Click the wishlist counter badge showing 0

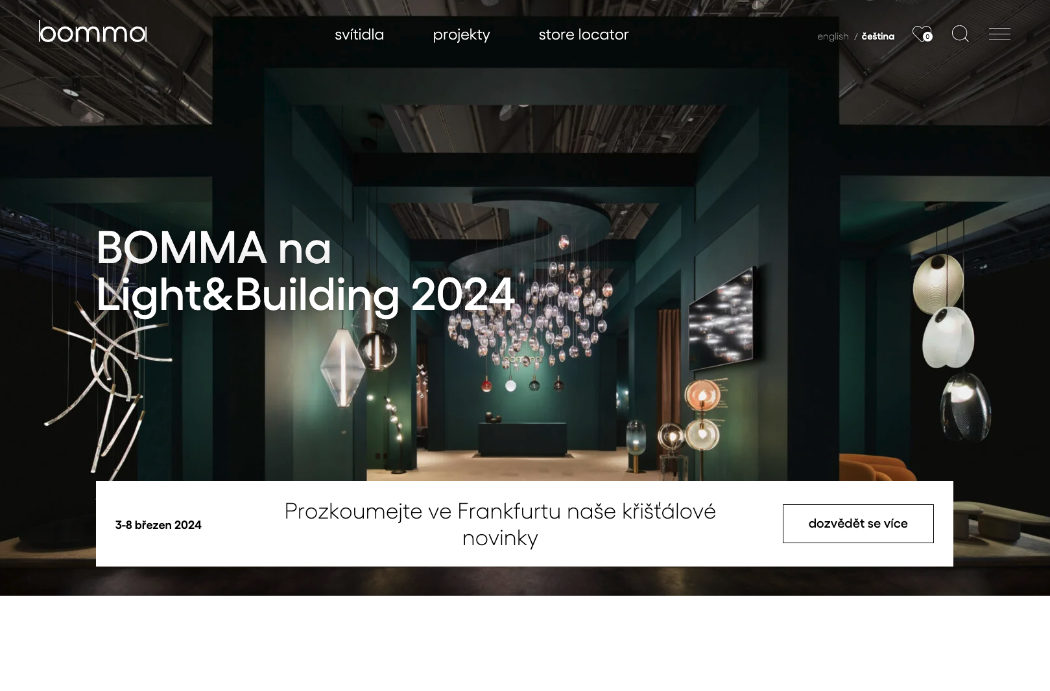click(x=927, y=37)
